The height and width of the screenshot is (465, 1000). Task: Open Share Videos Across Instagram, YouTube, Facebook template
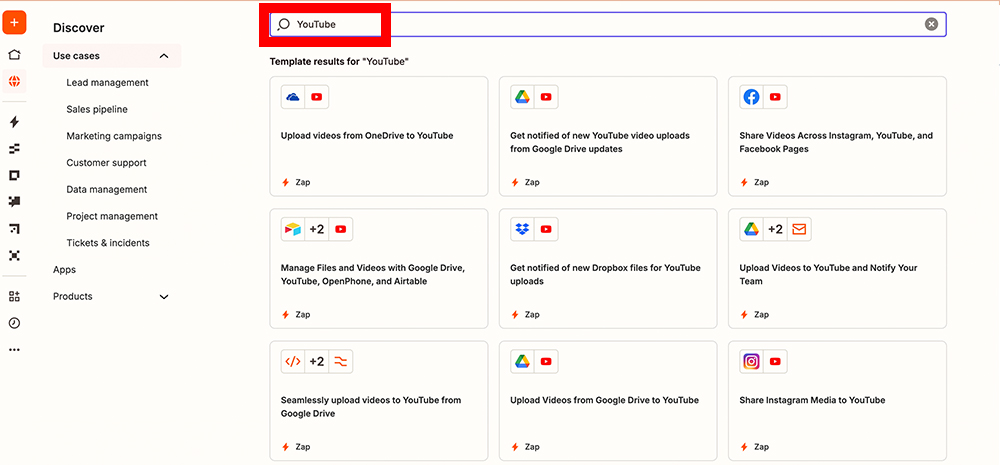click(x=837, y=136)
